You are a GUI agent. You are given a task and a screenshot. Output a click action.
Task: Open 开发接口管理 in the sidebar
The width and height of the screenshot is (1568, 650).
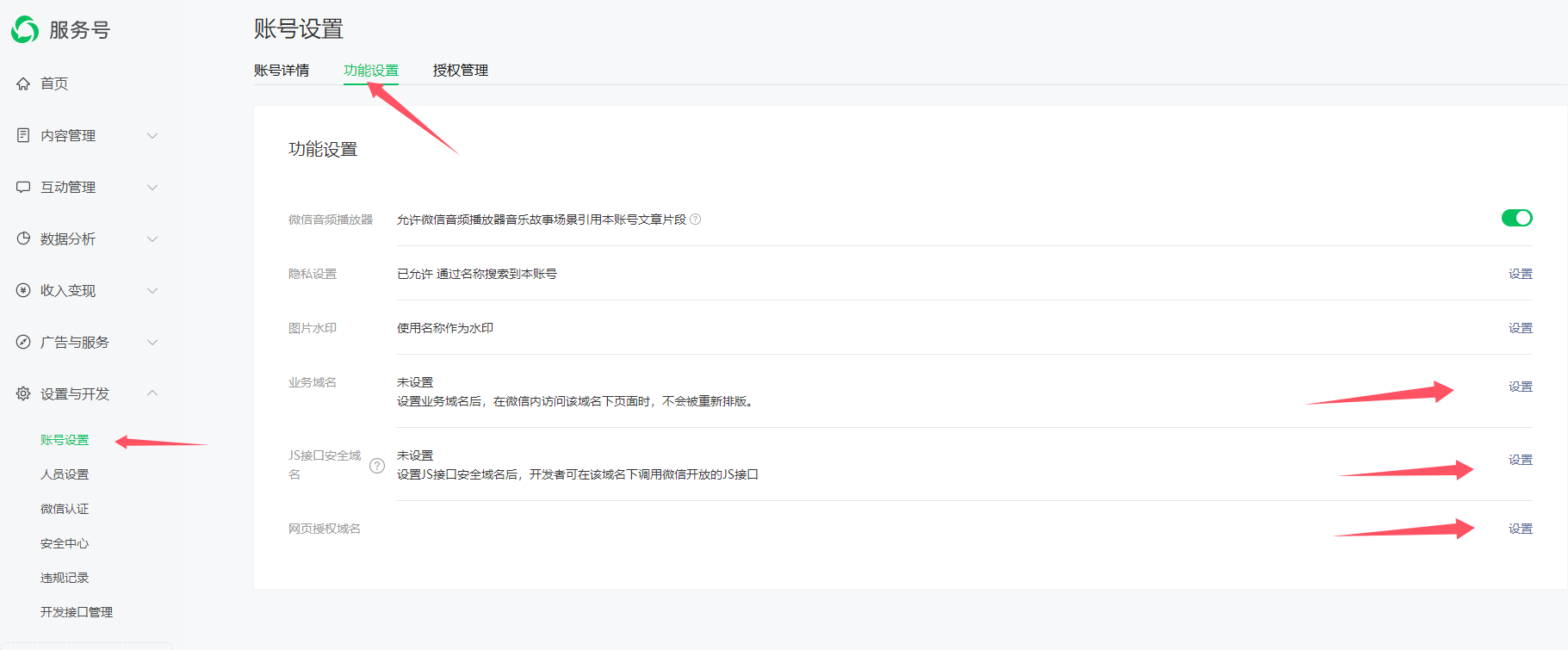(x=77, y=612)
